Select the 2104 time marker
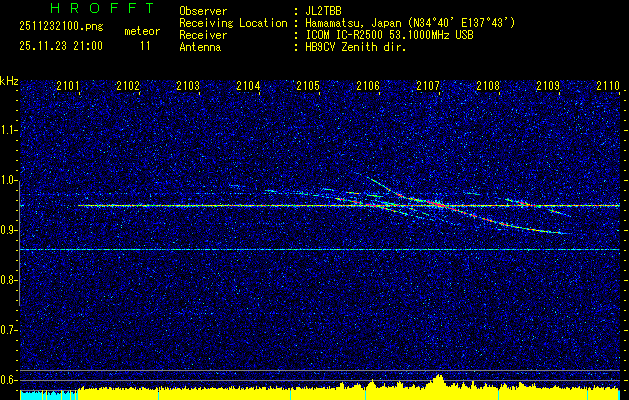Image resolution: width=629 pixels, height=400 pixels. [x=249, y=87]
